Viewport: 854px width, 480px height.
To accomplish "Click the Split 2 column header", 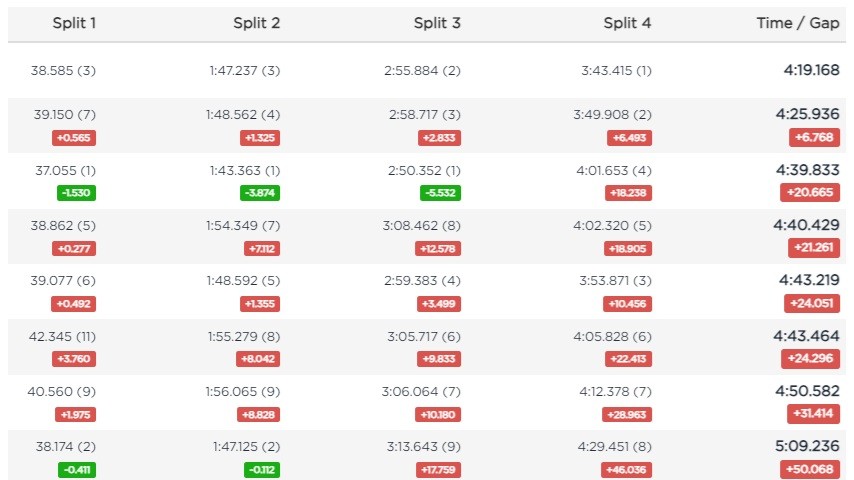I will (x=255, y=23).
